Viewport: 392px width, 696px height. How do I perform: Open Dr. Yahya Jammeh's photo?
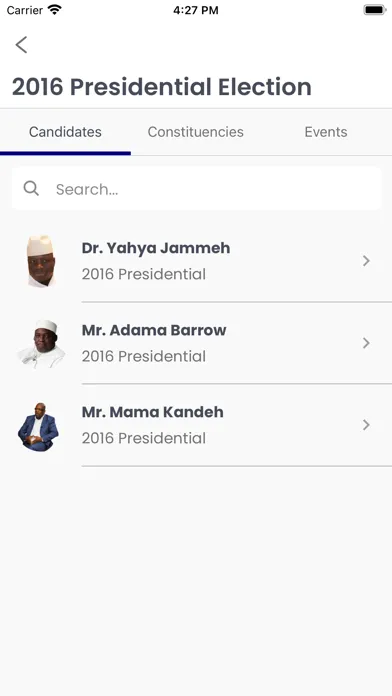(41, 261)
